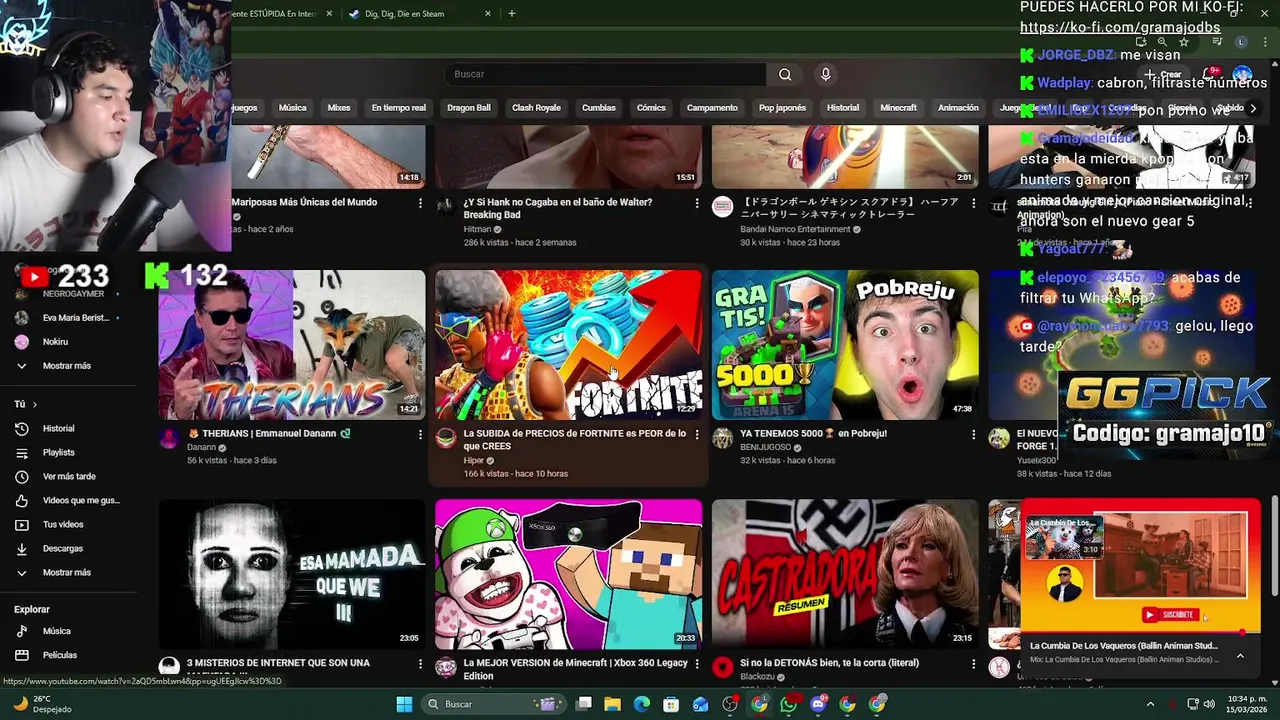Switch to Dig, Dig, Die en Steam tab

click(405, 14)
